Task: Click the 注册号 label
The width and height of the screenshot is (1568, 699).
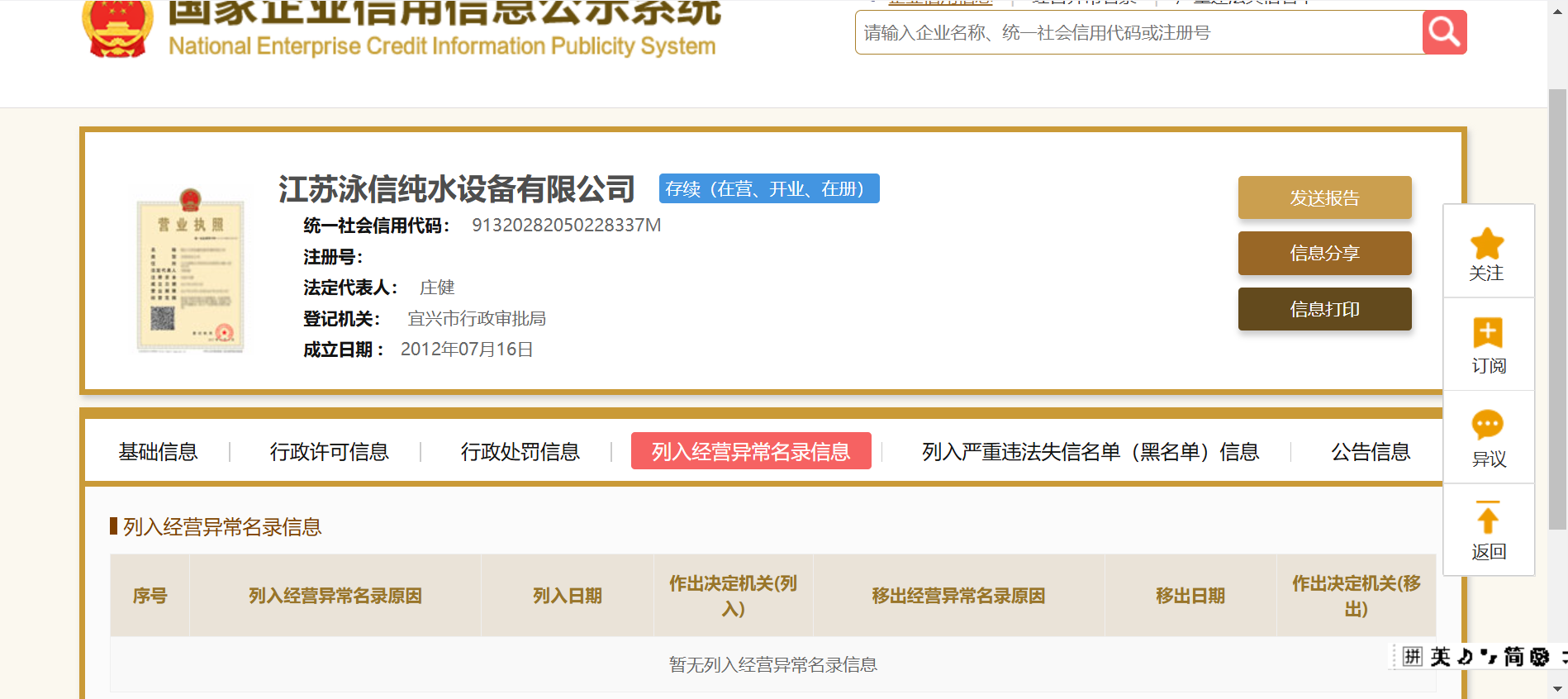Action: (x=333, y=257)
